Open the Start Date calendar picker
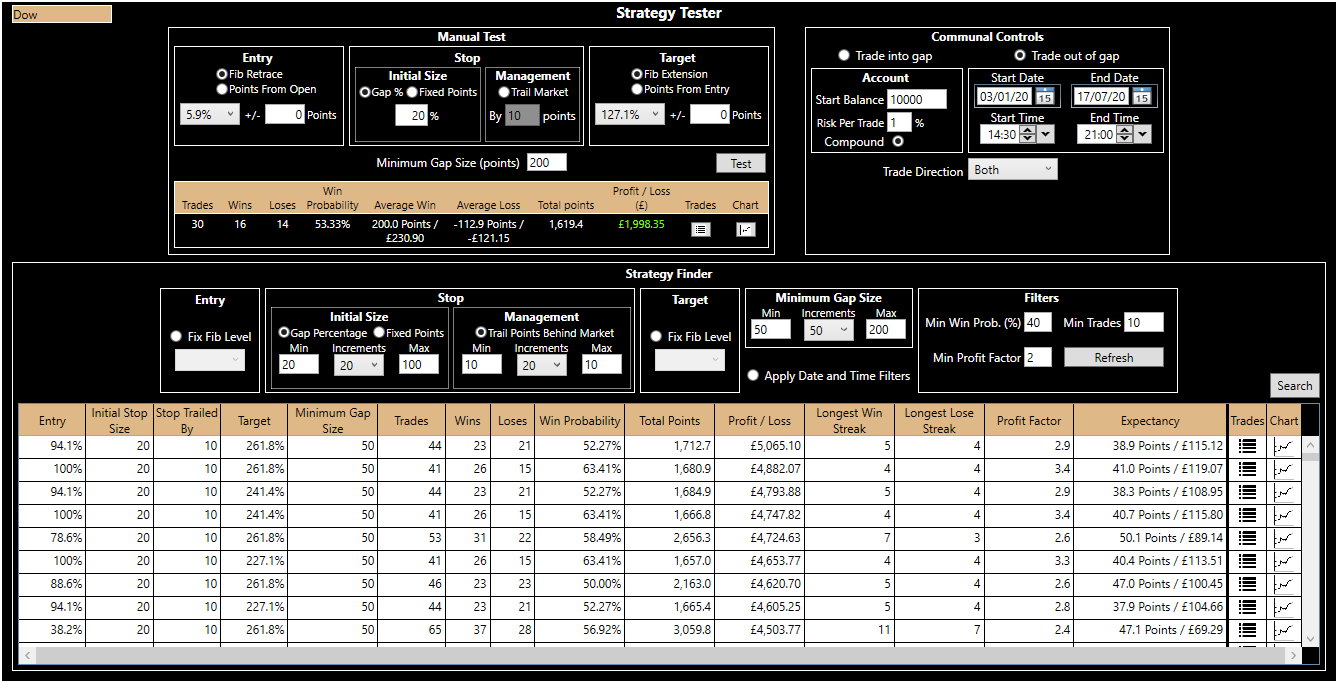The width and height of the screenshot is (1336, 682). 1044,97
